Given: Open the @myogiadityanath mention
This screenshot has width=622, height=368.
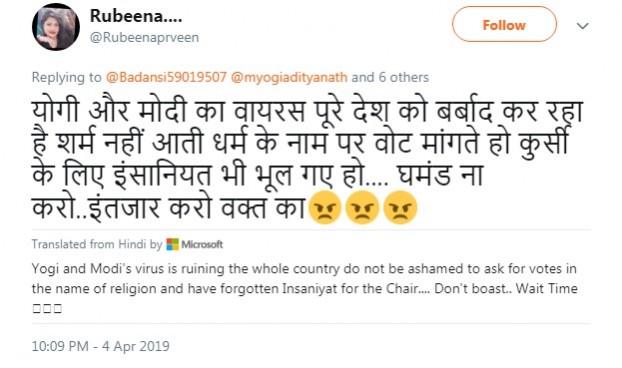Looking at the screenshot, I should 289,77.
